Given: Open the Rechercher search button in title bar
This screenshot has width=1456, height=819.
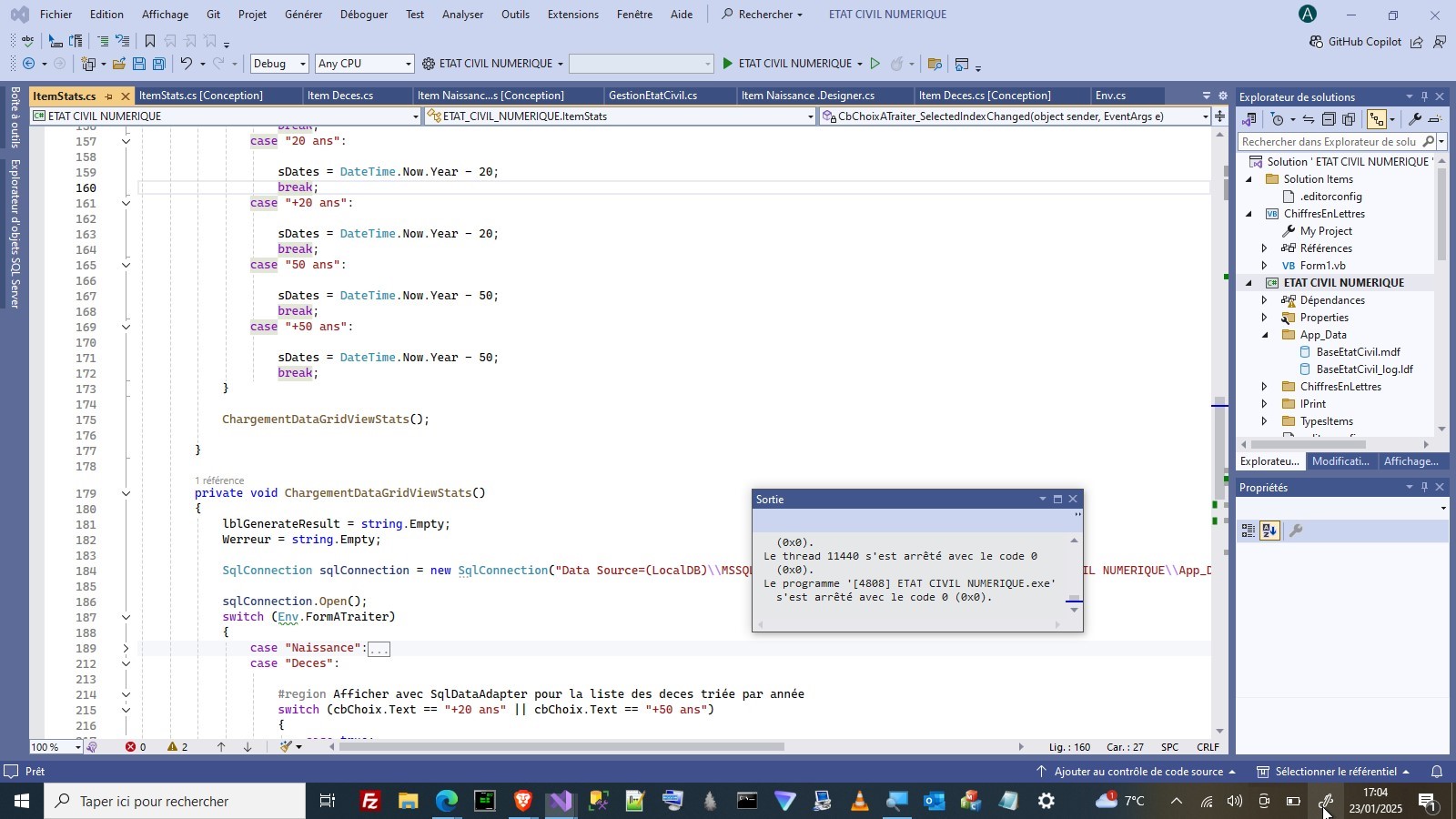Looking at the screenshot, I should [x=763, y=15].
